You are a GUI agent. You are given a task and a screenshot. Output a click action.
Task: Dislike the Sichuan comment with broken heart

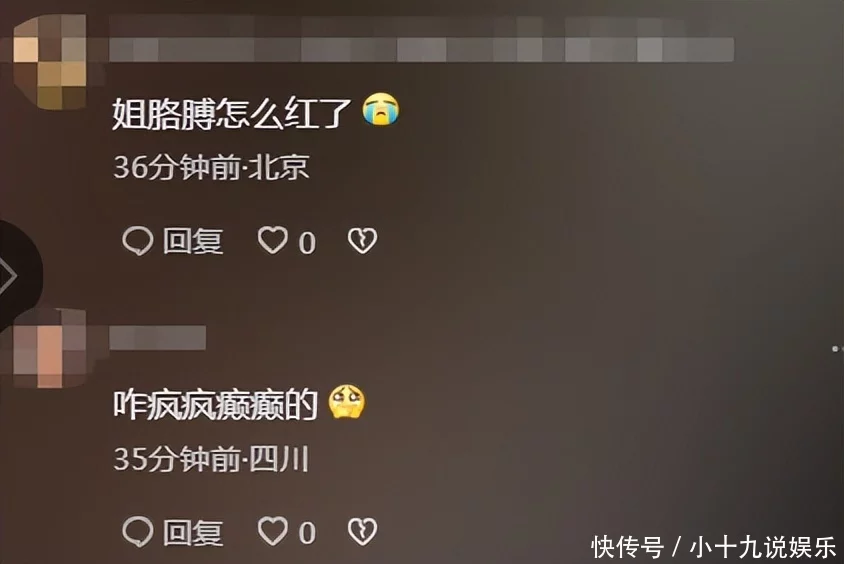coord(362,532)
